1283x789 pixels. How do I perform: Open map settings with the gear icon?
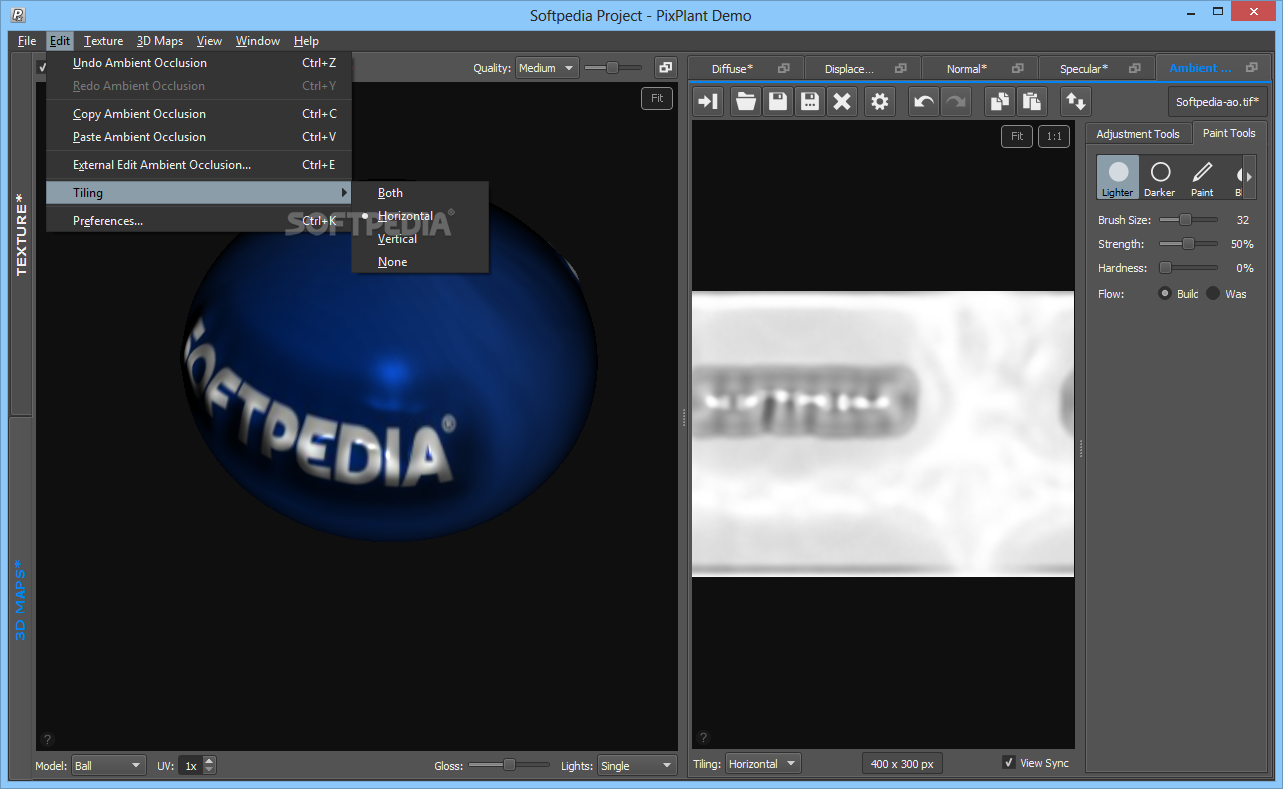[x=879, y=101]
